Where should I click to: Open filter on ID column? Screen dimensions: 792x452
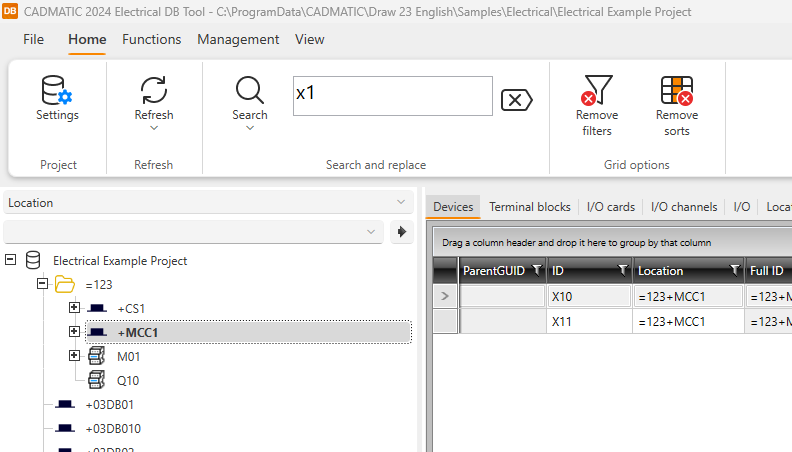pos(623,271)
